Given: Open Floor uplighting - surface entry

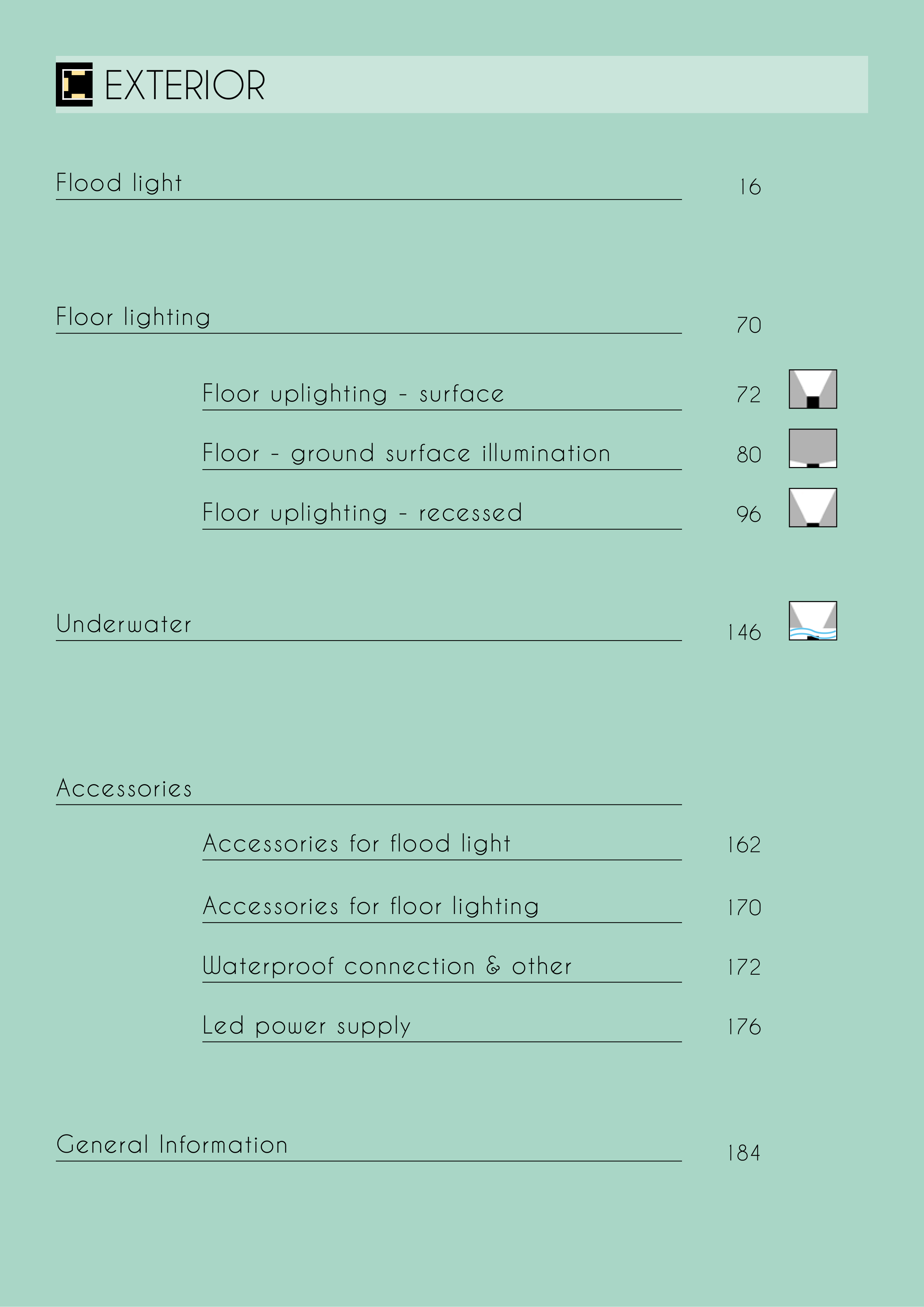Looking at the screenshot, I should pos(353,394).
